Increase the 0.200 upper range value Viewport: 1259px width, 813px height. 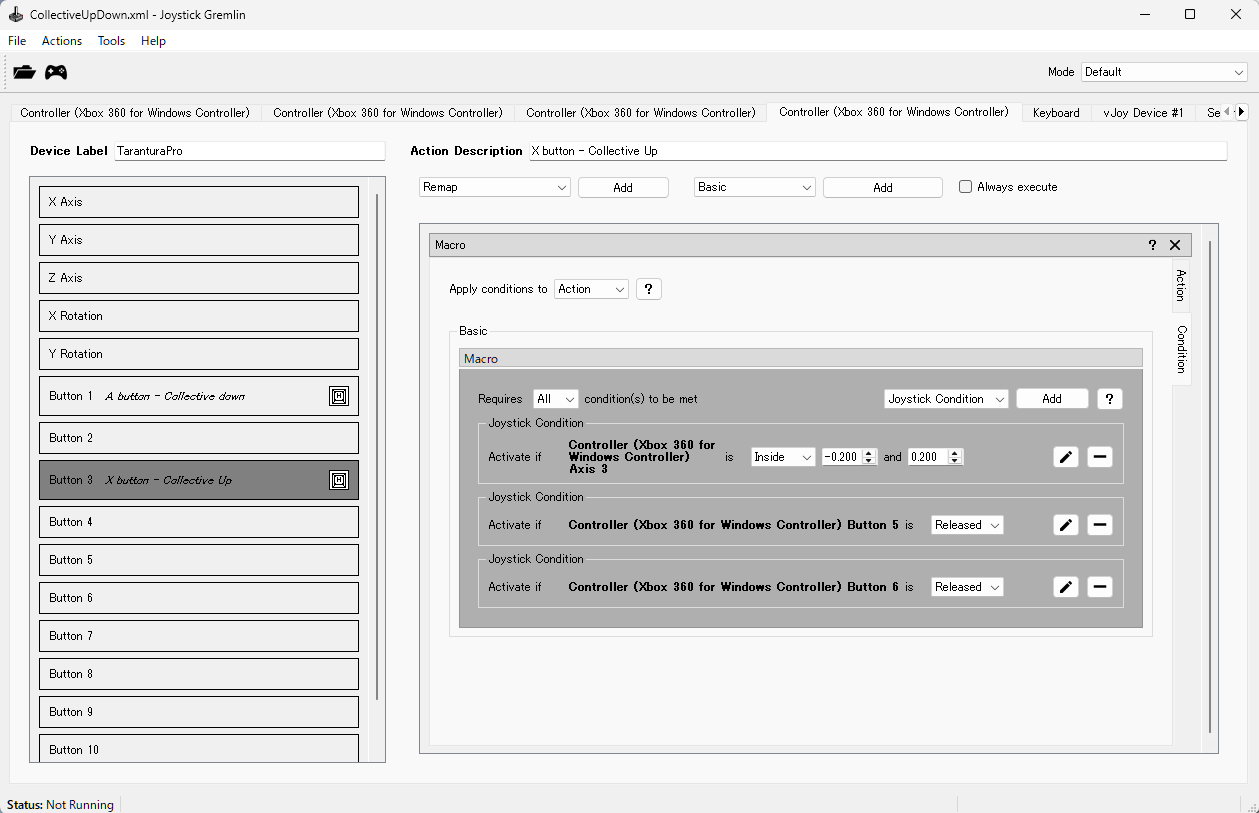(x=955, y=453)
